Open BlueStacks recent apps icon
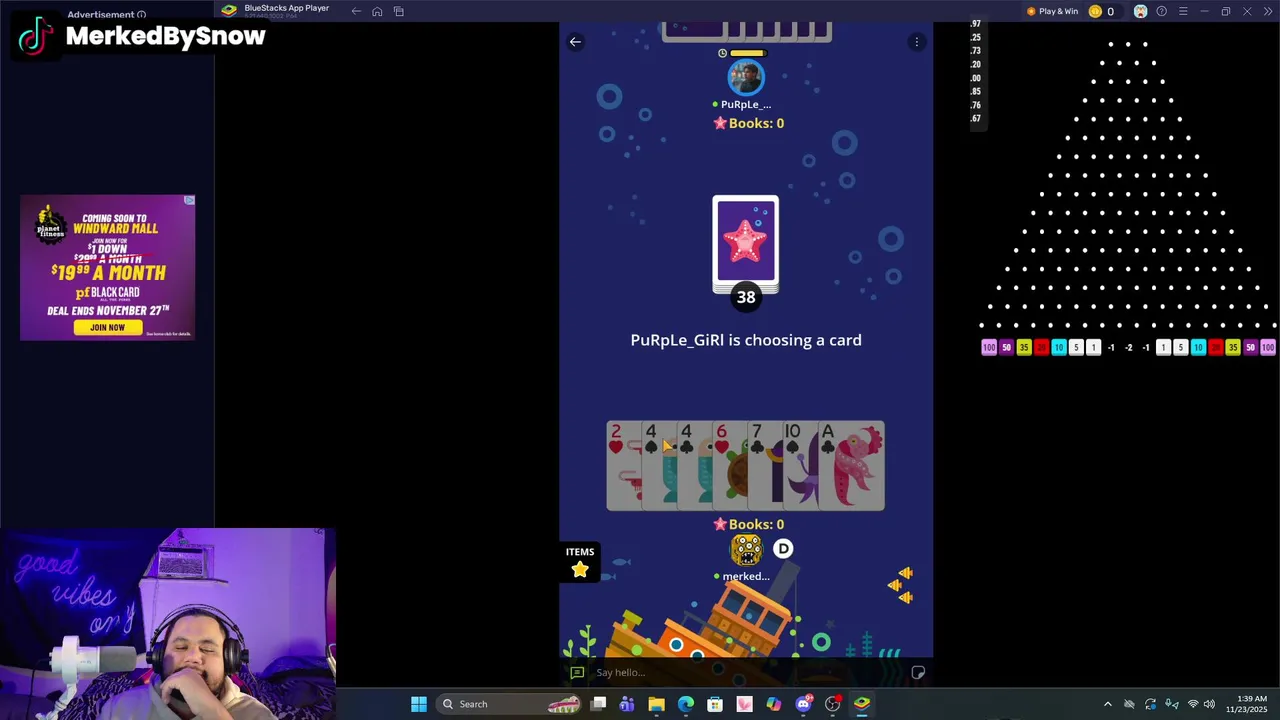 tap(398, 11)
